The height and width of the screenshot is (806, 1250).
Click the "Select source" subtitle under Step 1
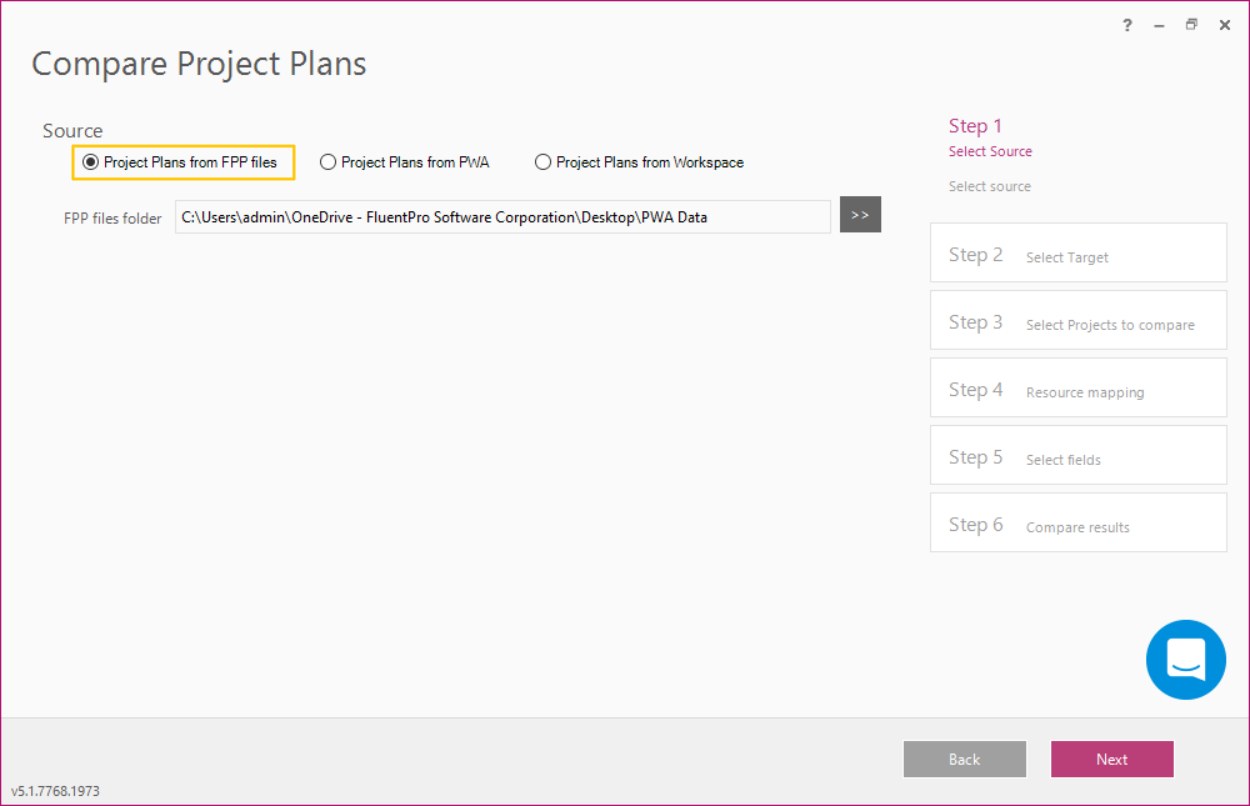click(x=989, y=186)
